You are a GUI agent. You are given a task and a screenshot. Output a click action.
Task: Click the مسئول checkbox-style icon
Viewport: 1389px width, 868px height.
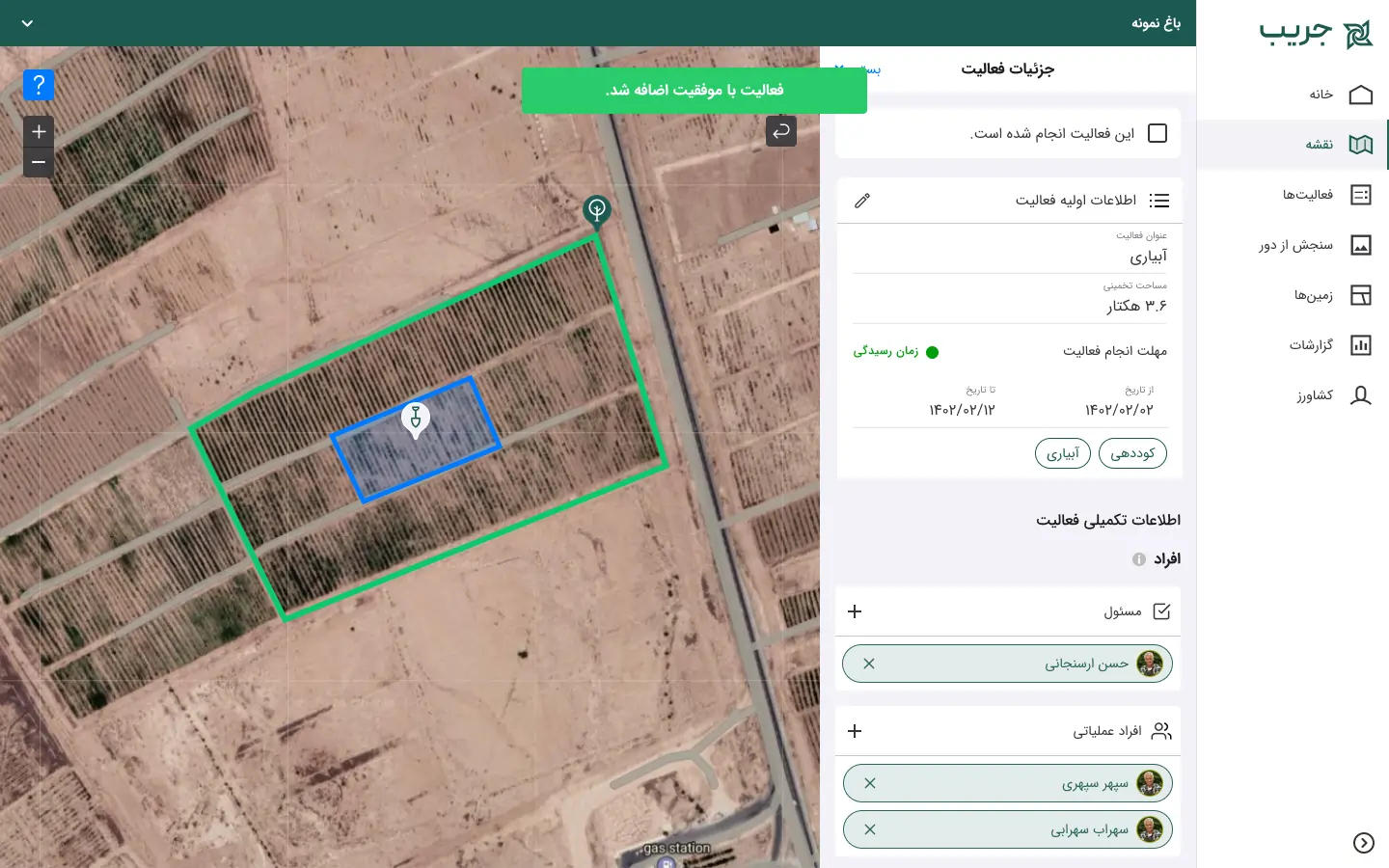(1161, 611)
